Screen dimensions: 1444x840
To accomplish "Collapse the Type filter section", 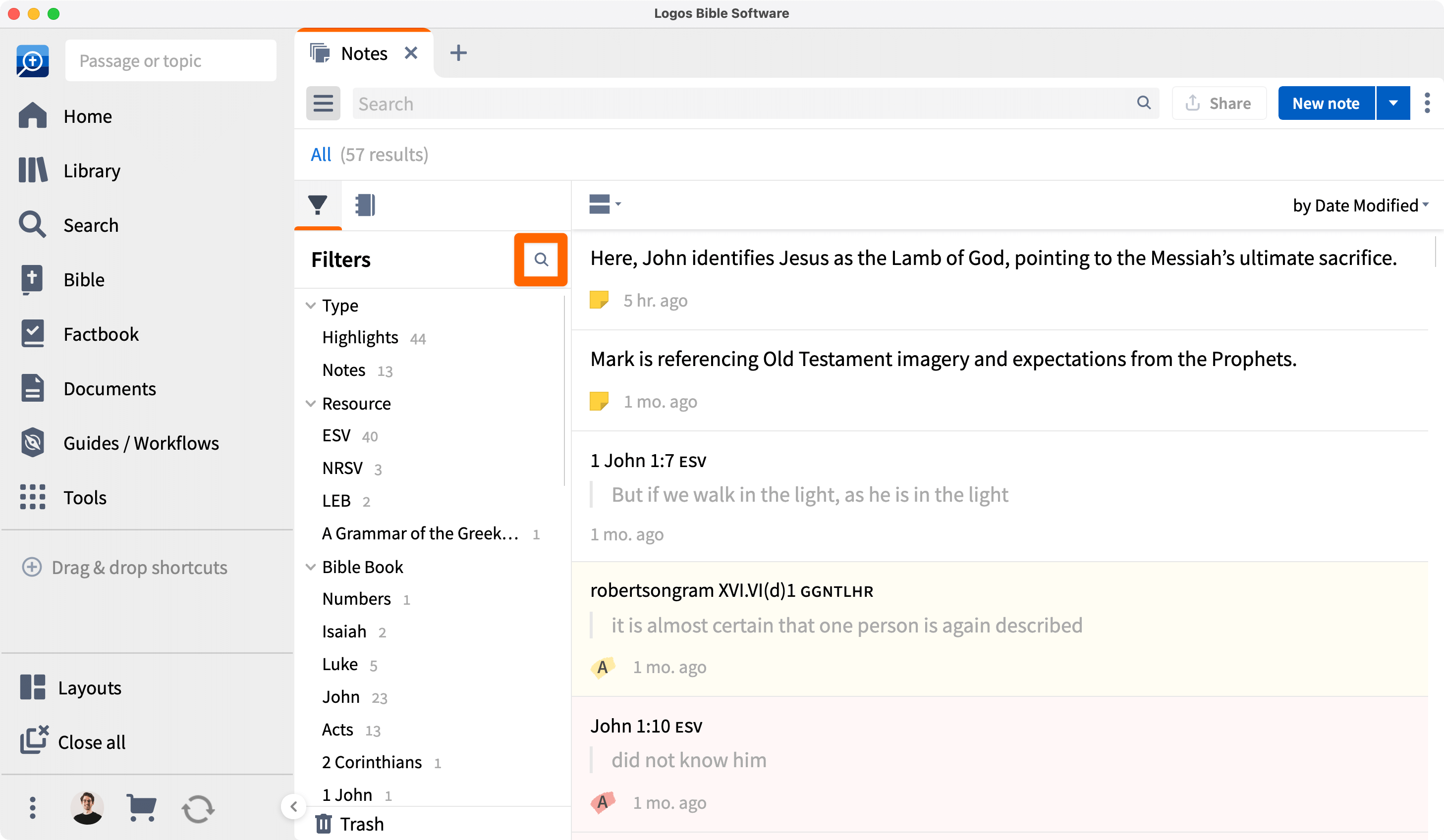I will pos(311,306).
